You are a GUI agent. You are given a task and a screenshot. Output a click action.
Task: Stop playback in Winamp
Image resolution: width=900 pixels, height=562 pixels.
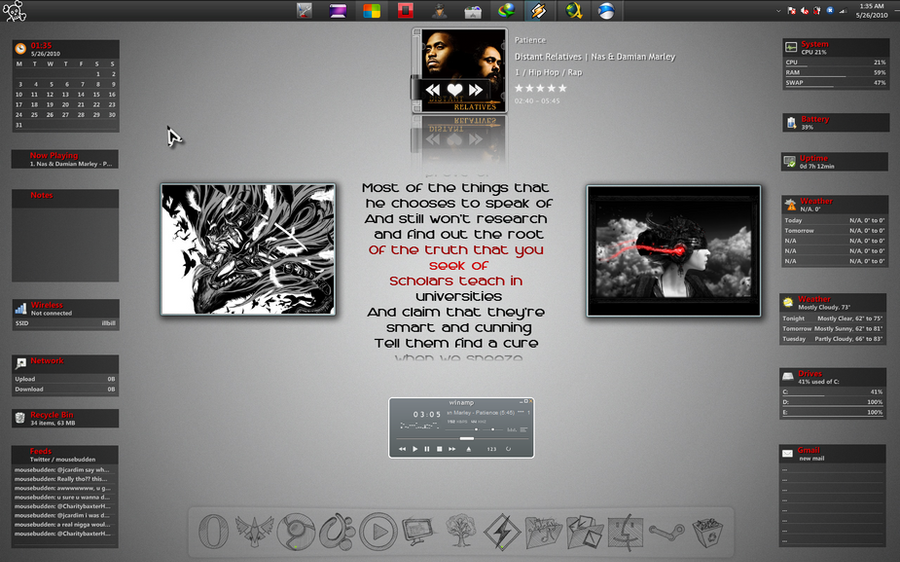coord(439,449)
